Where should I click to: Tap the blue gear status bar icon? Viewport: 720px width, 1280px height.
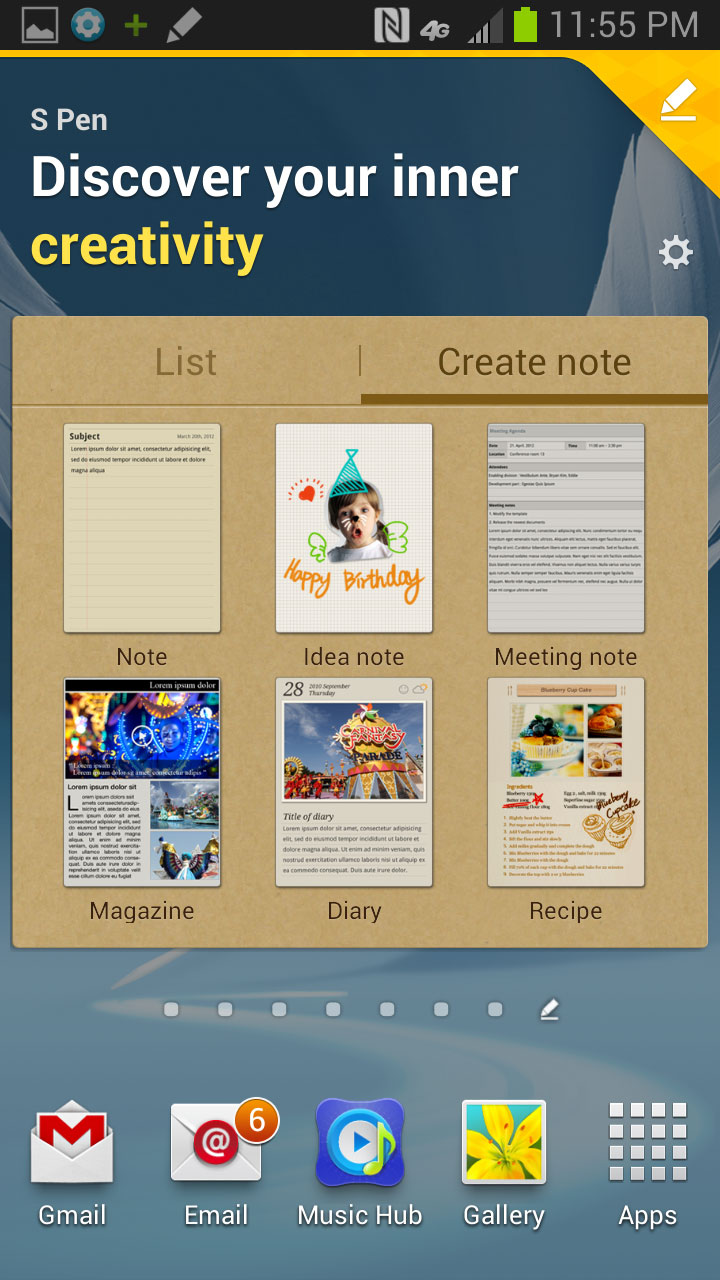coord(88,25)
